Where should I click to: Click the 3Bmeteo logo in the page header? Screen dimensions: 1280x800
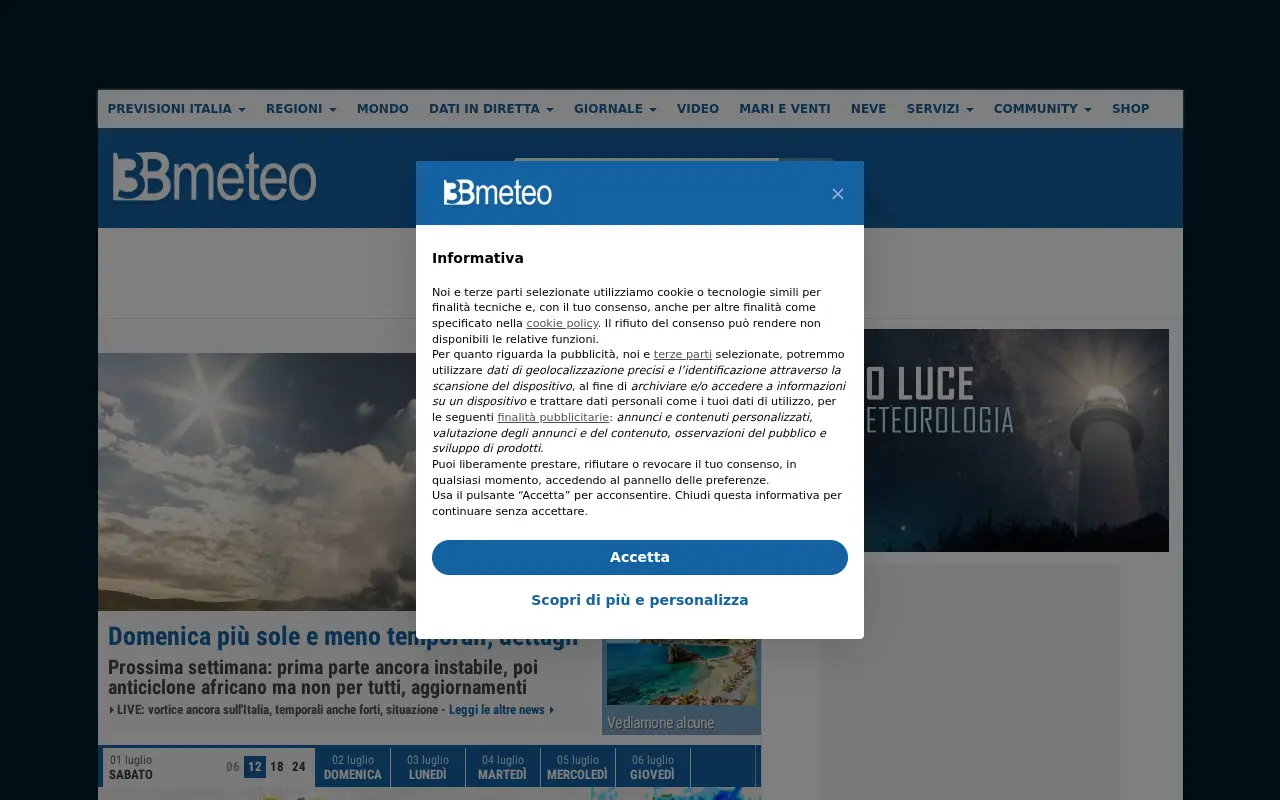click(214, 177)
